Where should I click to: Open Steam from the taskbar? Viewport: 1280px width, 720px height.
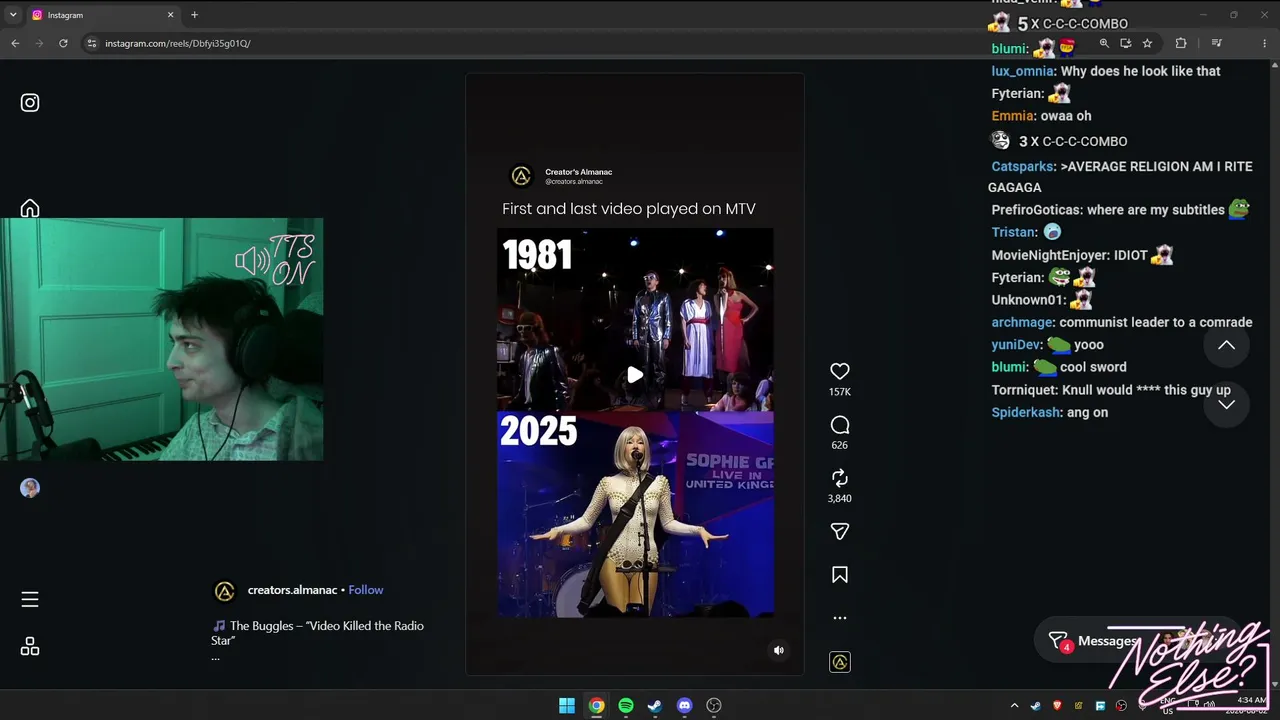(x=655, y=706)
